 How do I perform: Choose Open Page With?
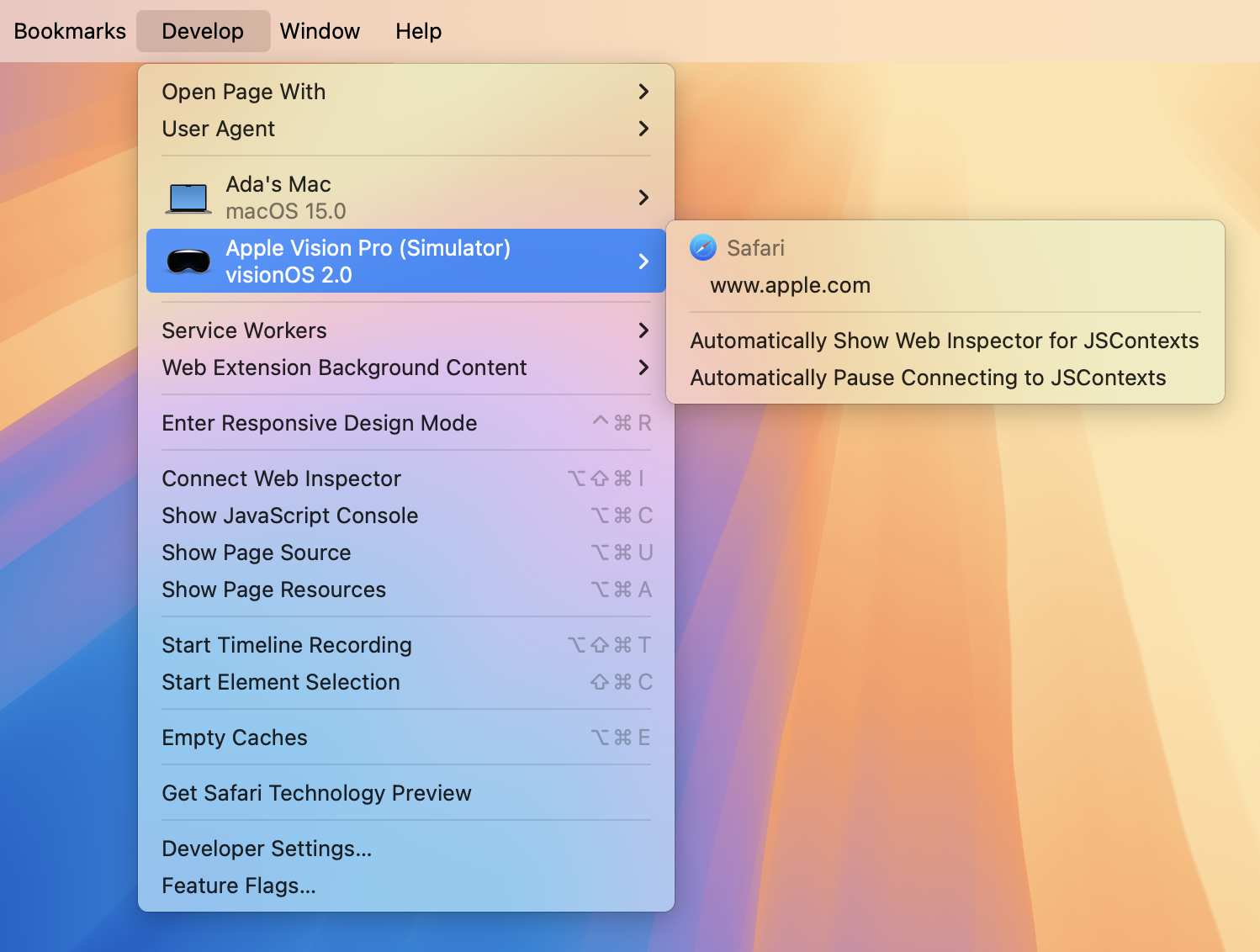click(x=406, y=92)
